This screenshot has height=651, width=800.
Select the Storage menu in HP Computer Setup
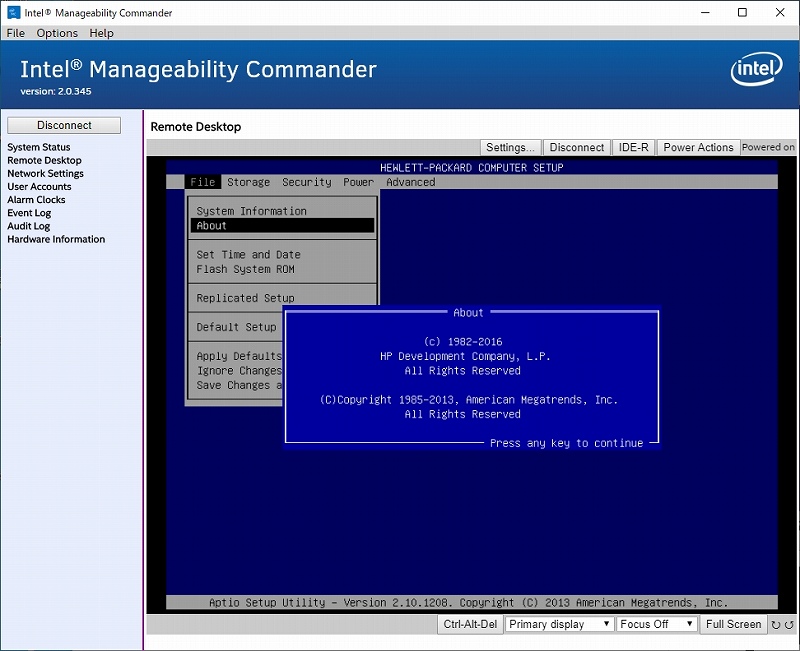(x=248, y=182)
